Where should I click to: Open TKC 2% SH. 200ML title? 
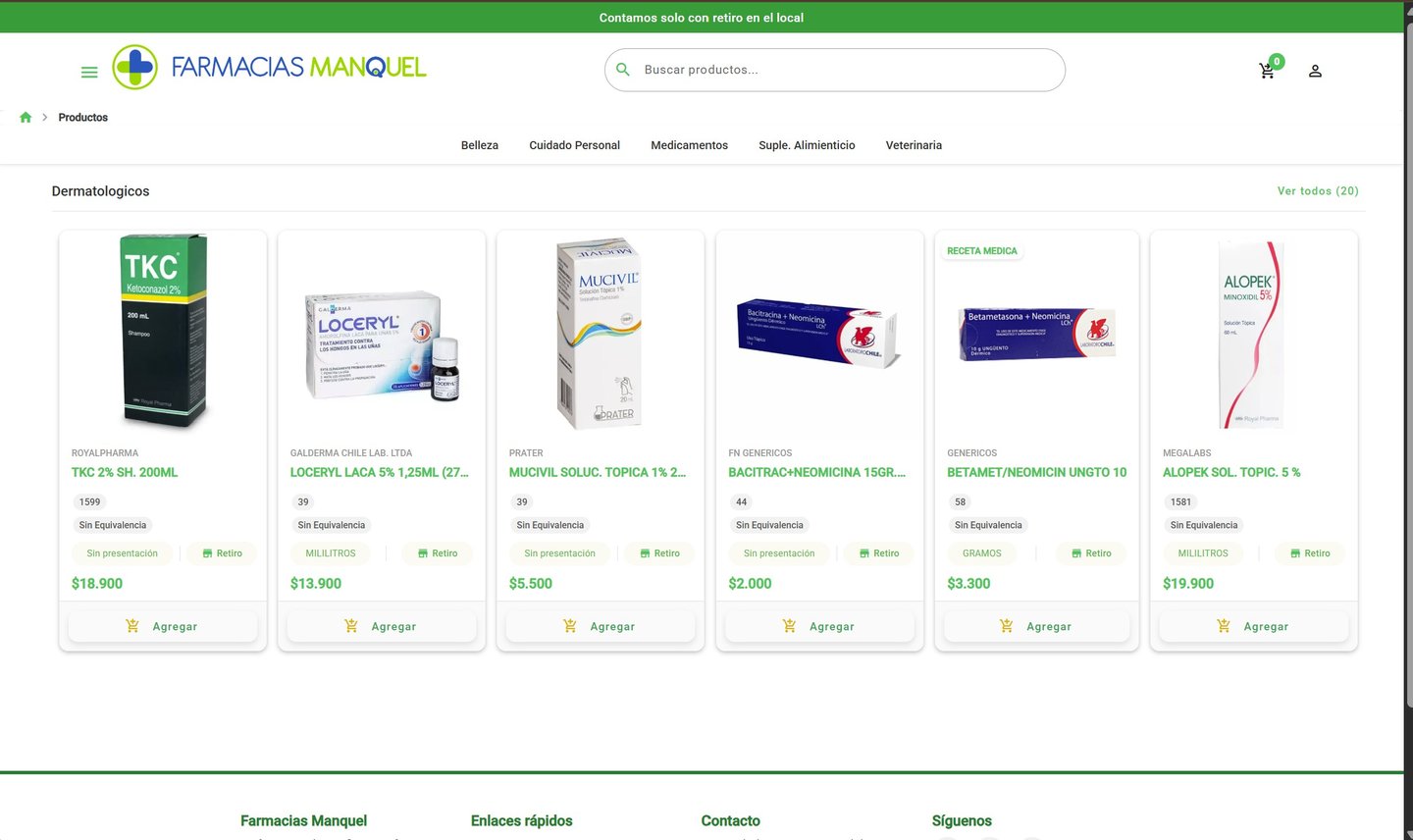[125, 473]
